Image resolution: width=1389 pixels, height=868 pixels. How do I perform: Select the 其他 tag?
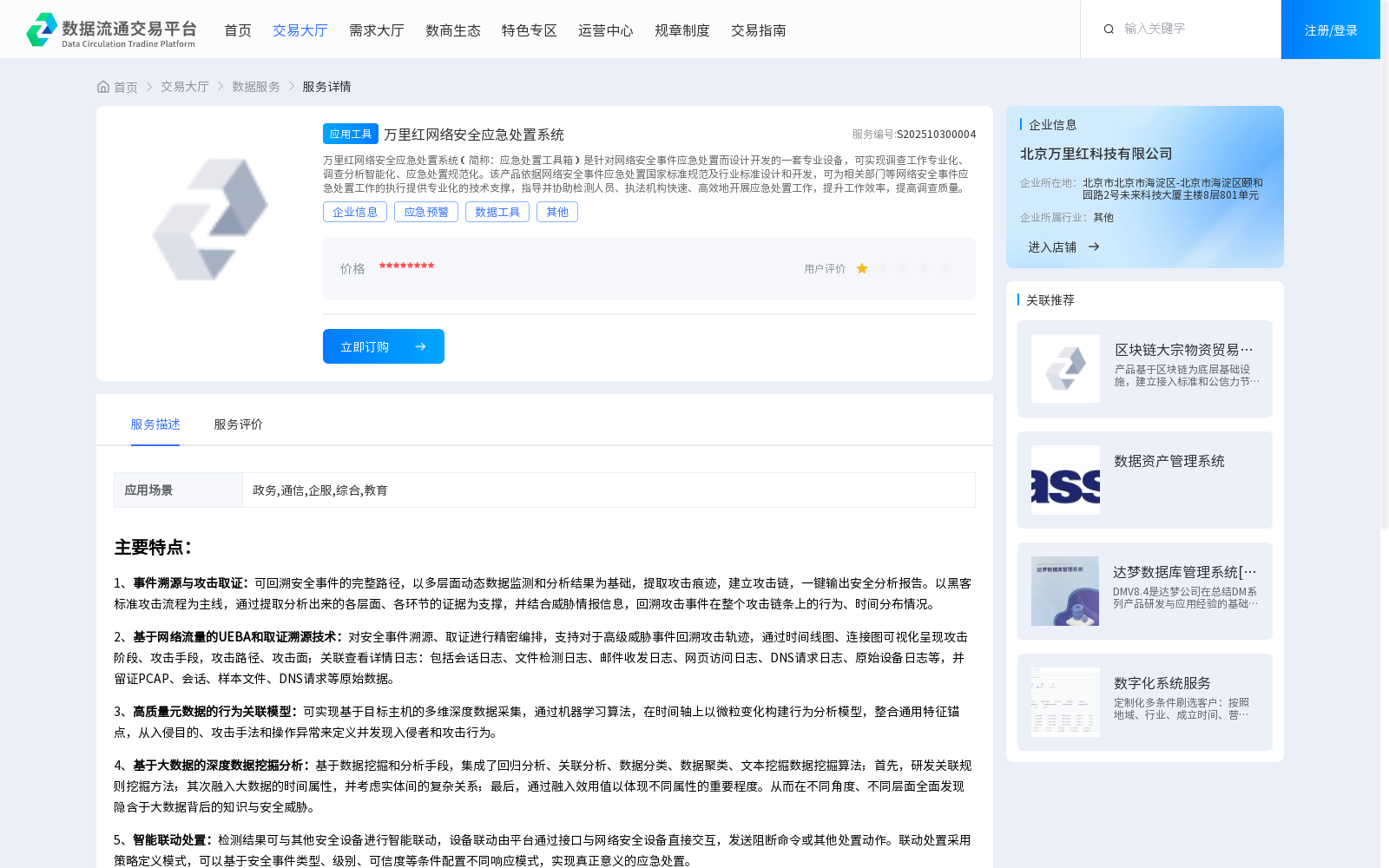(x=557, y=212)
